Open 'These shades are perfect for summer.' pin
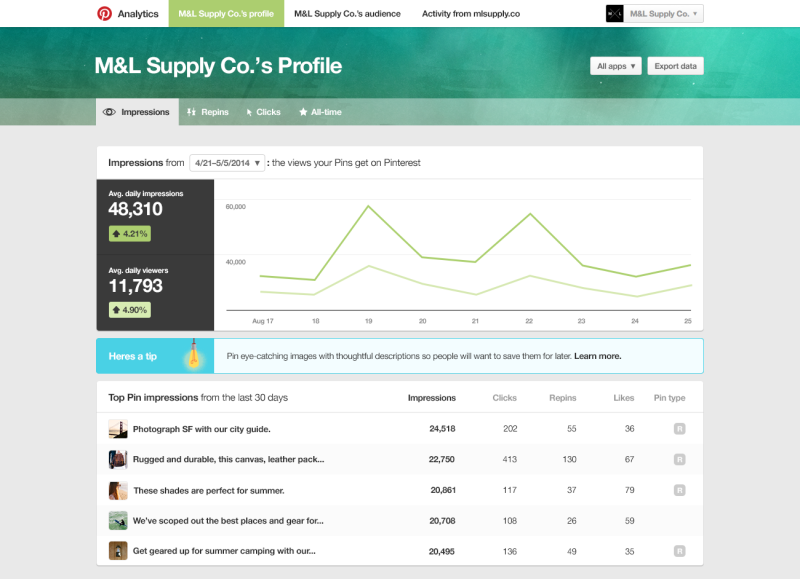 tap(209, 490)
